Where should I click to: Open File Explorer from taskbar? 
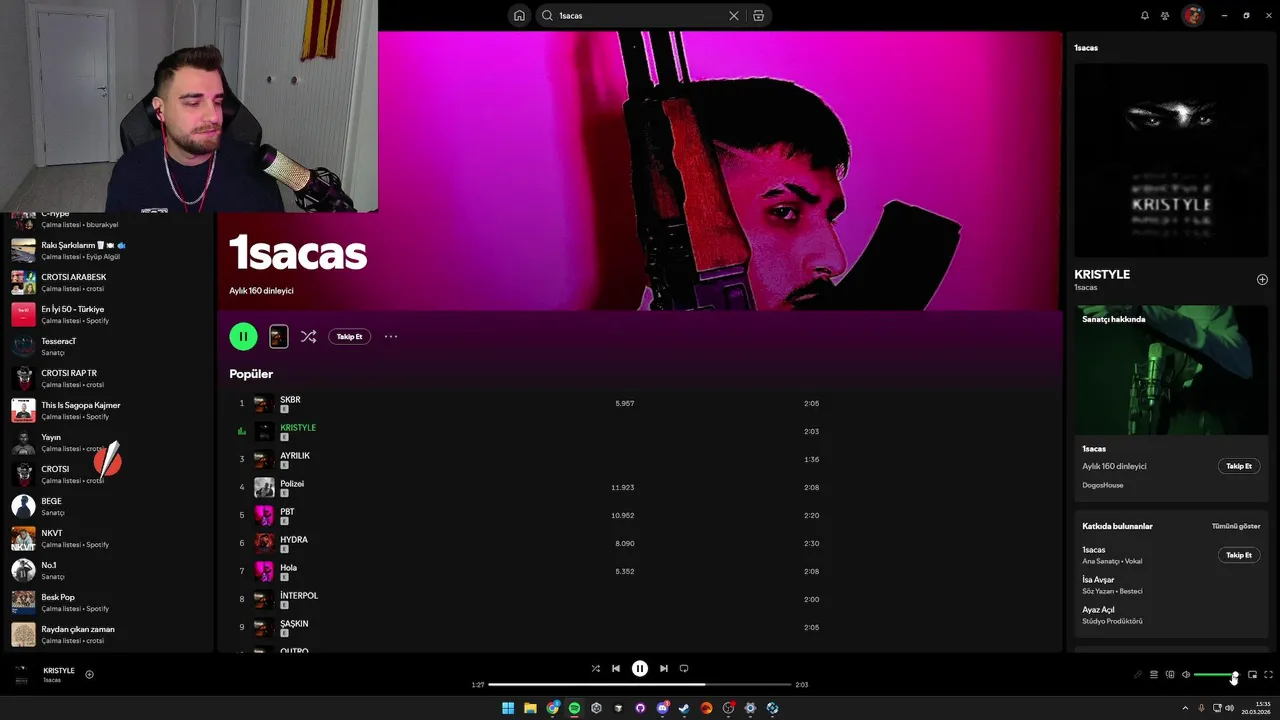pos(530,708)
